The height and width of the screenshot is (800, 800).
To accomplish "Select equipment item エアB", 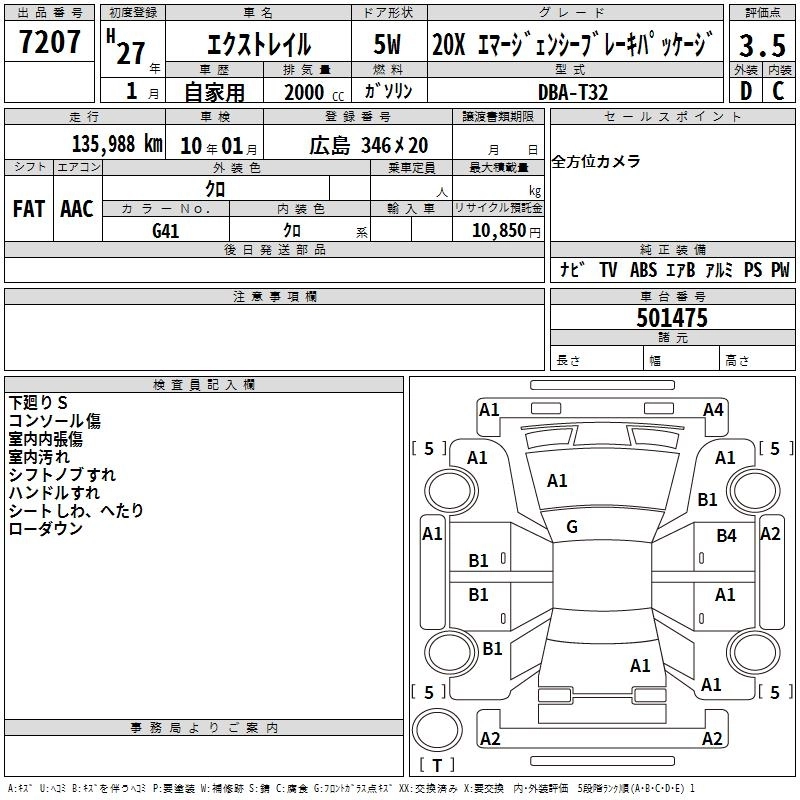I will [681, 269].
